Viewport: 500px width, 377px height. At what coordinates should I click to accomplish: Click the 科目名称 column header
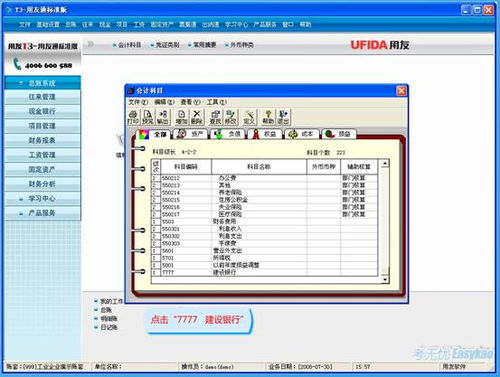click(x=259, y=167)
